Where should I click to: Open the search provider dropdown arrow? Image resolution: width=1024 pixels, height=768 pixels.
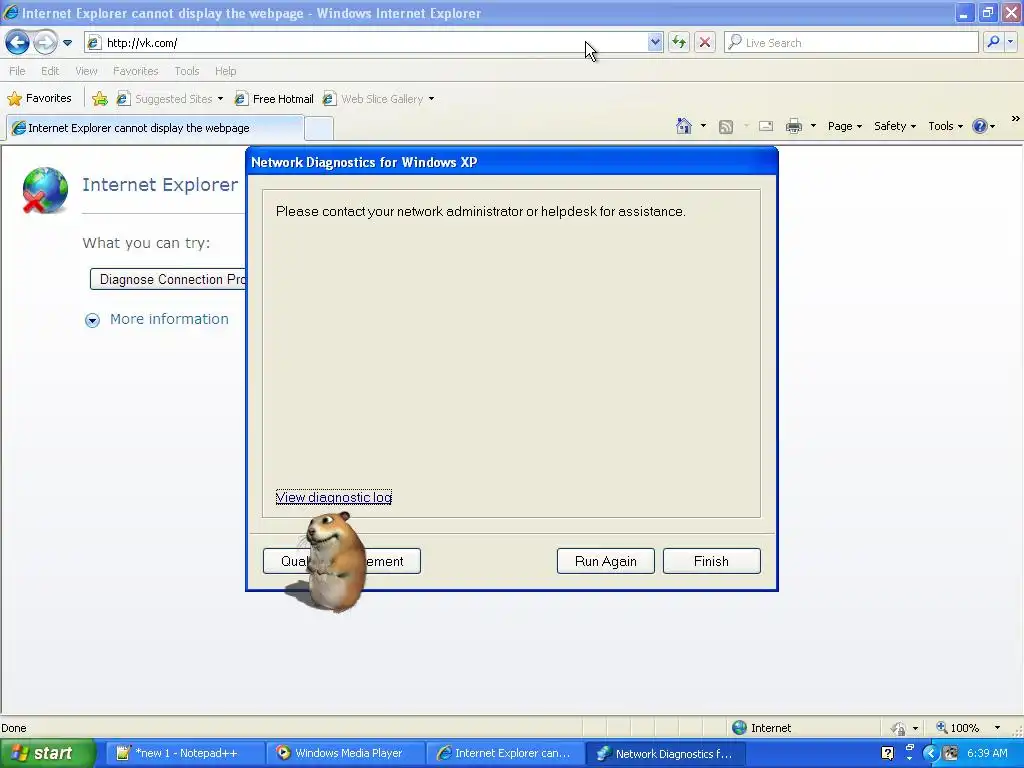click(x=1010, y=42)
